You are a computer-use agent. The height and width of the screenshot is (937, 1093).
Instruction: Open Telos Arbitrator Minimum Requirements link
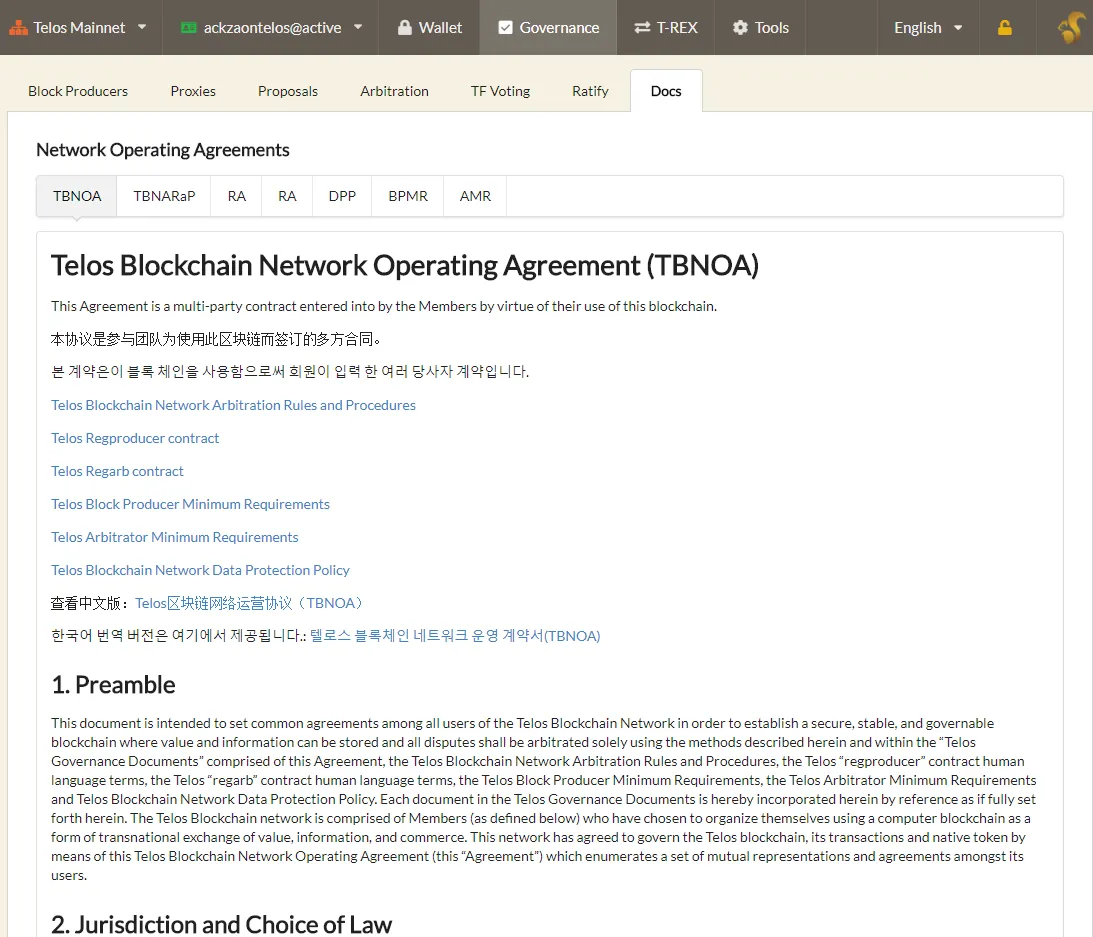coord(175,537)
